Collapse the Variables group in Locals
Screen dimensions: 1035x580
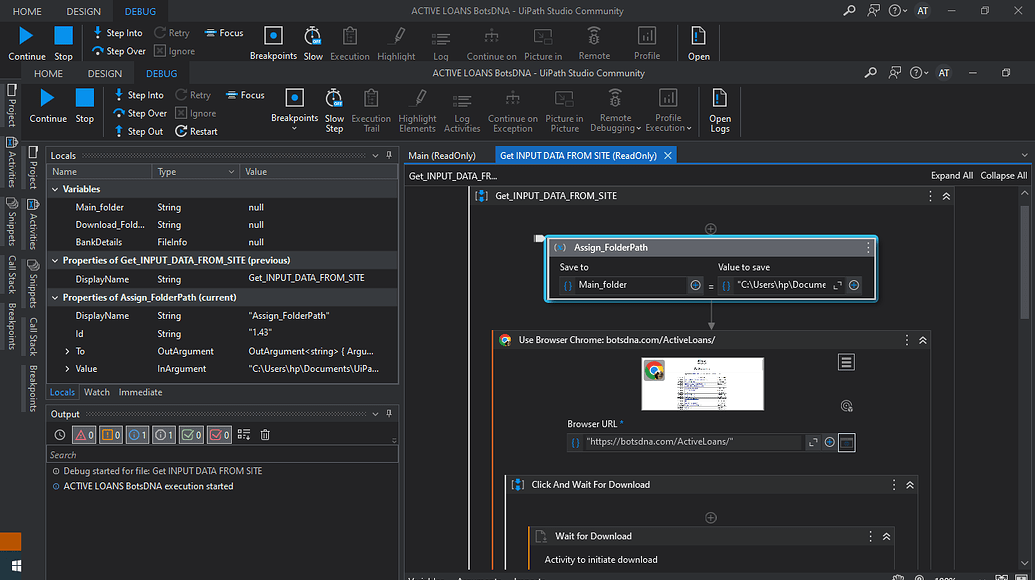(55, 189)
